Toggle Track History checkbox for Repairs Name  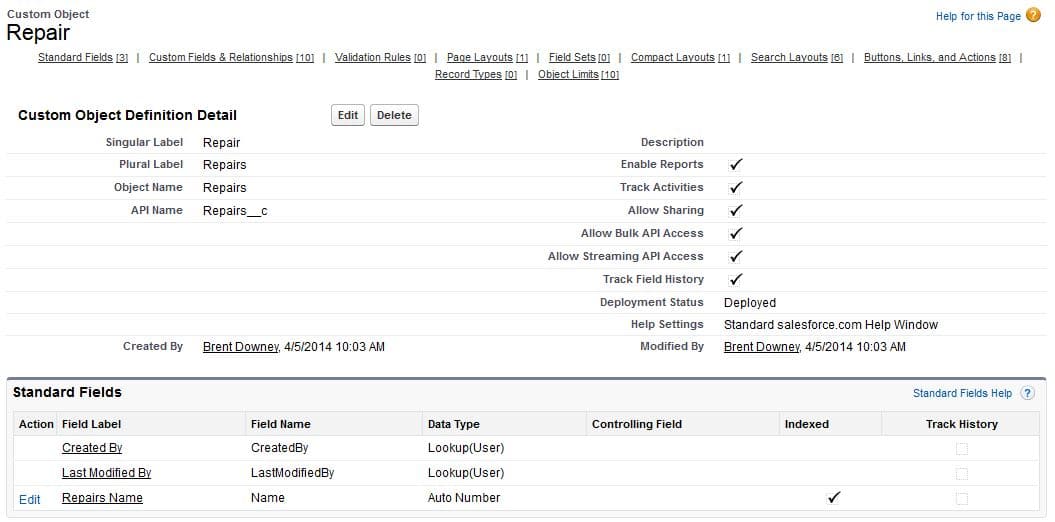pos(961,498)
